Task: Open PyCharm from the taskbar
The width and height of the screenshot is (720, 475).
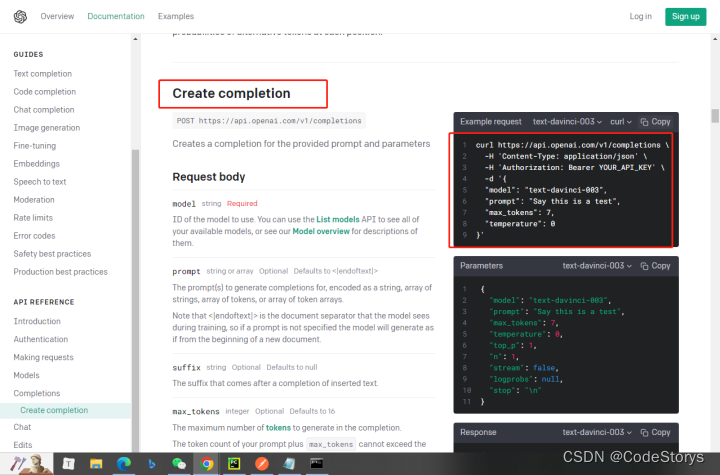Action: [234, 464]
